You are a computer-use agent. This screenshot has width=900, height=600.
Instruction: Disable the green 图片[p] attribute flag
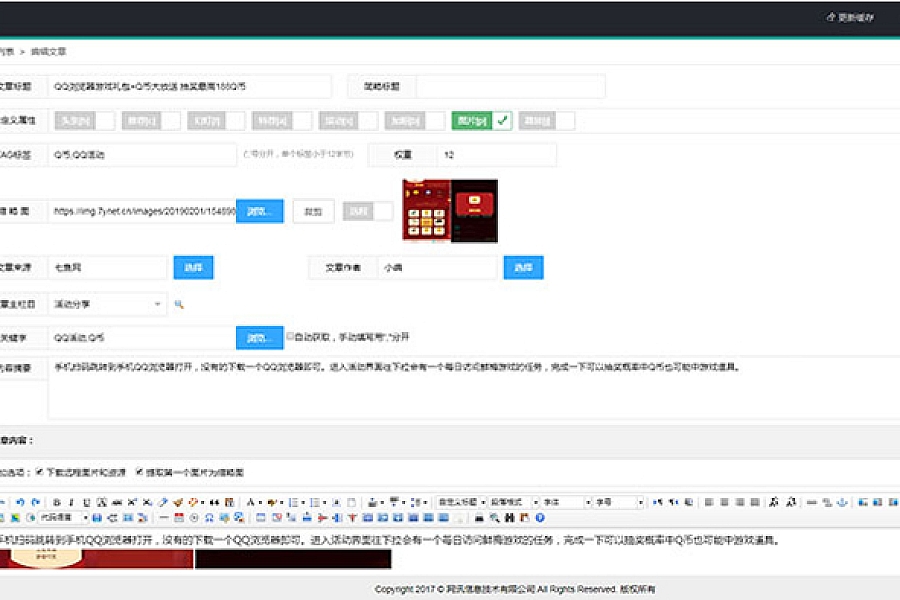point(482,121)
